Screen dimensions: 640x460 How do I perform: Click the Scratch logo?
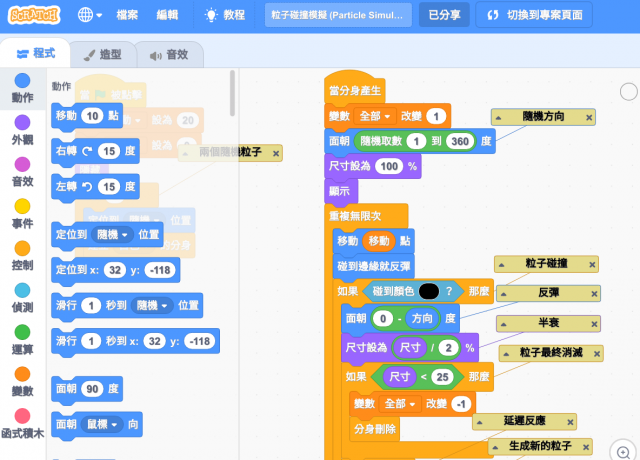coord(35,15)
